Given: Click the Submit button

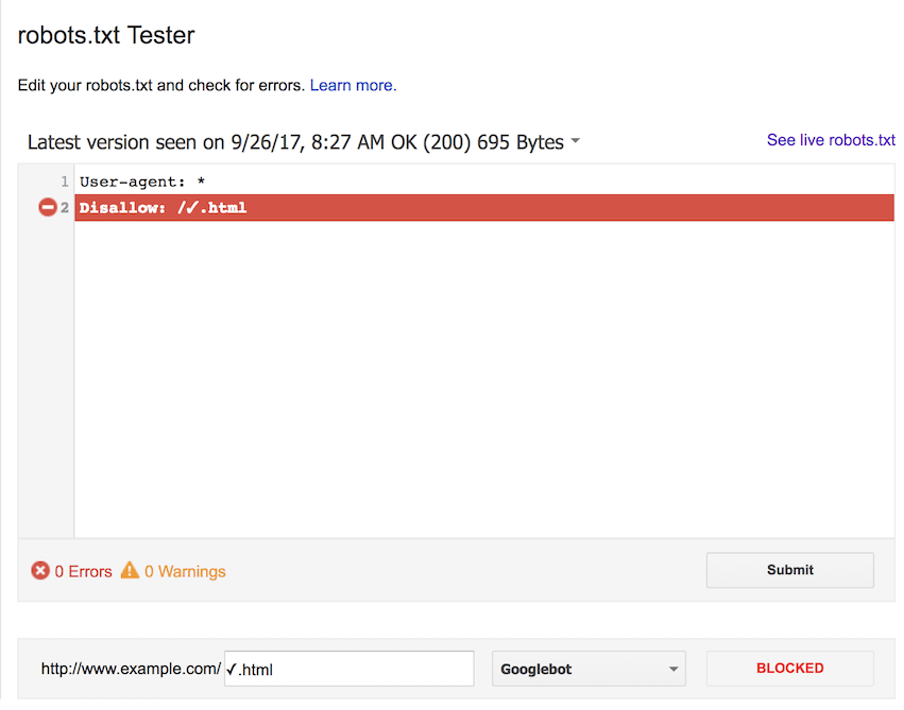Looking at the screenshot, I should pyautogui.click(x=790, y=570).
